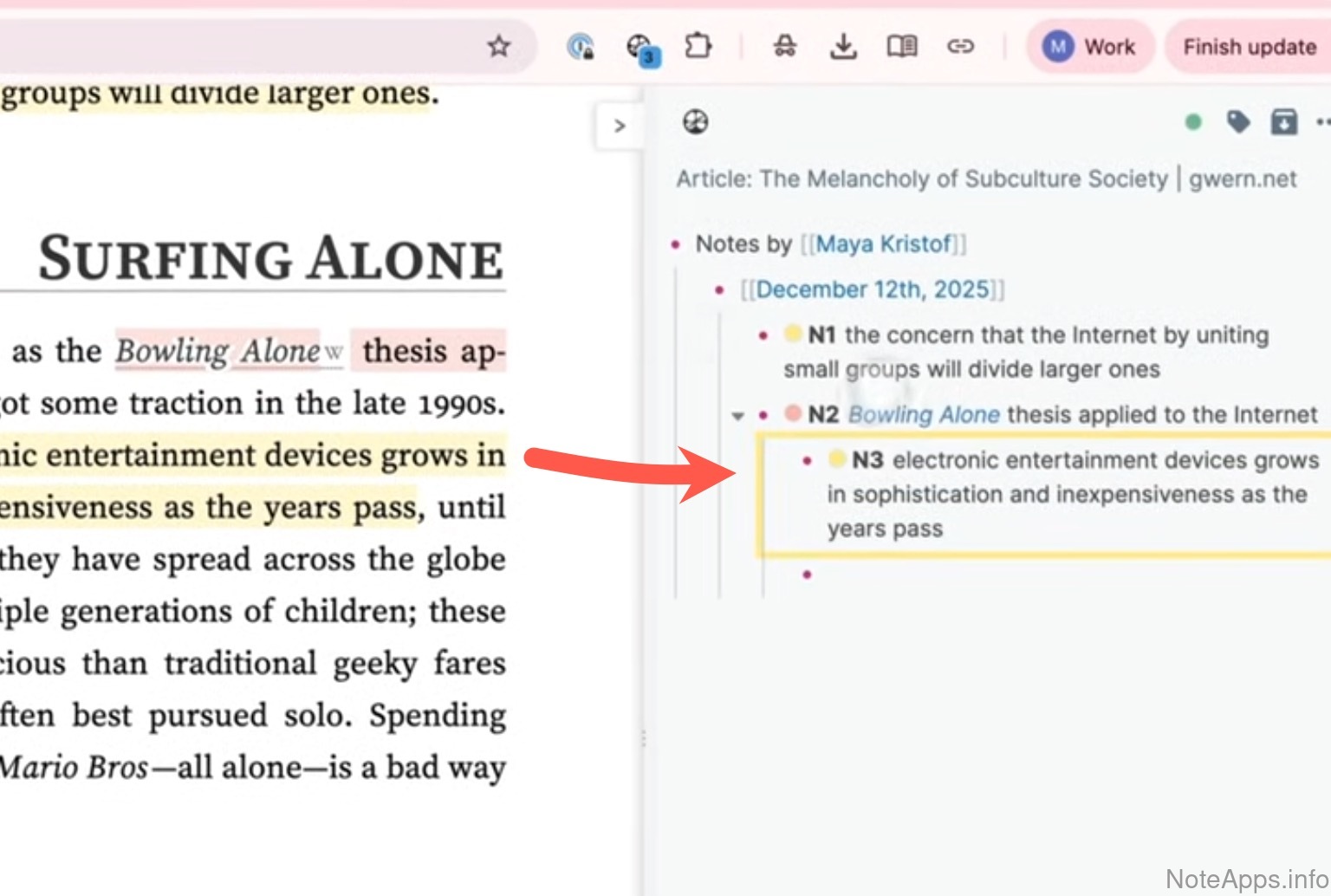Click the tag icon in the notes panel
The height and width of the screenshot is (896, 1331).
(x=1238, y=122)
